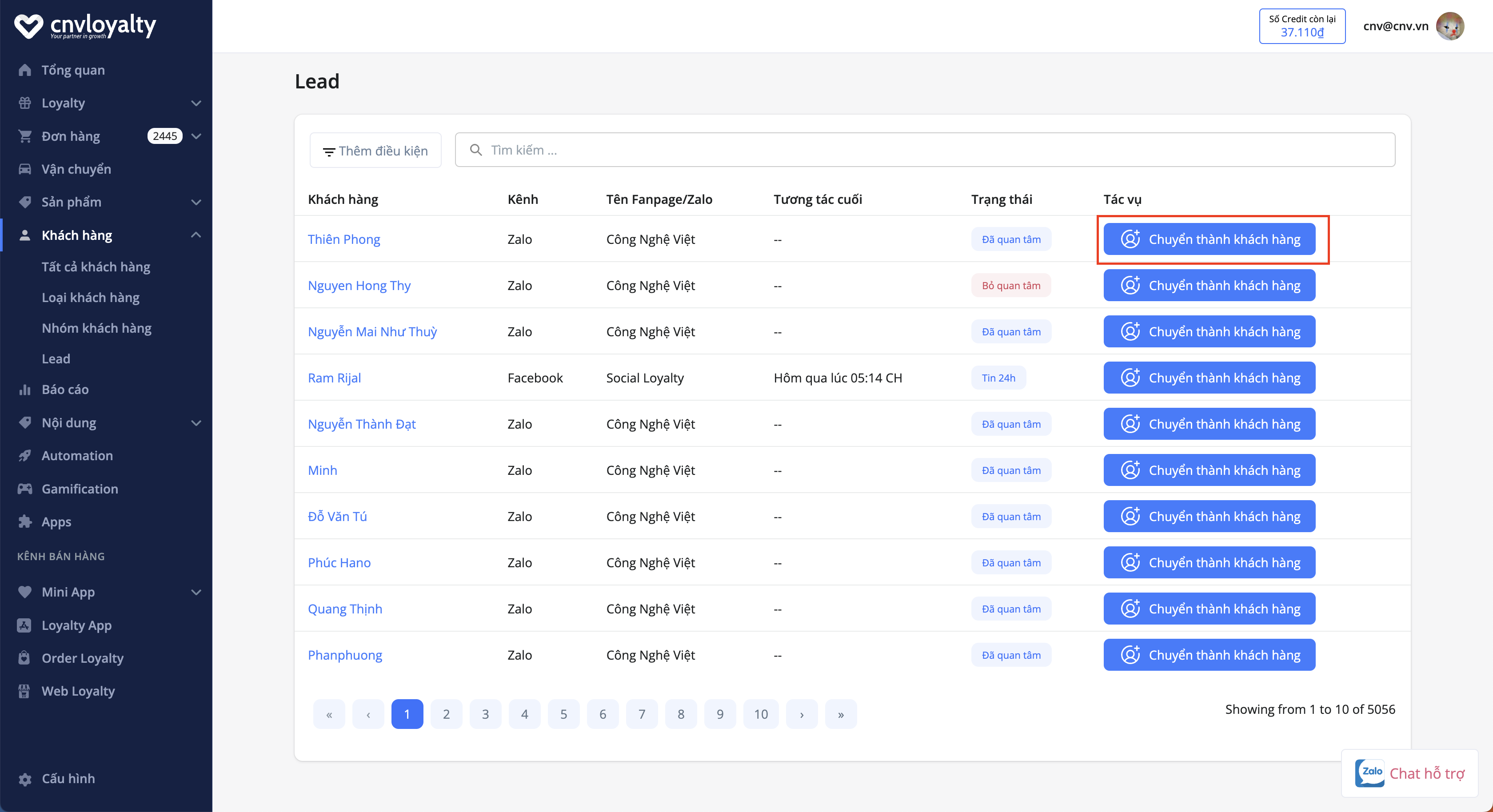Select Nhóm khách hàng submenu item
Viewport: 1493px width, 812px height.
(96, 328)
